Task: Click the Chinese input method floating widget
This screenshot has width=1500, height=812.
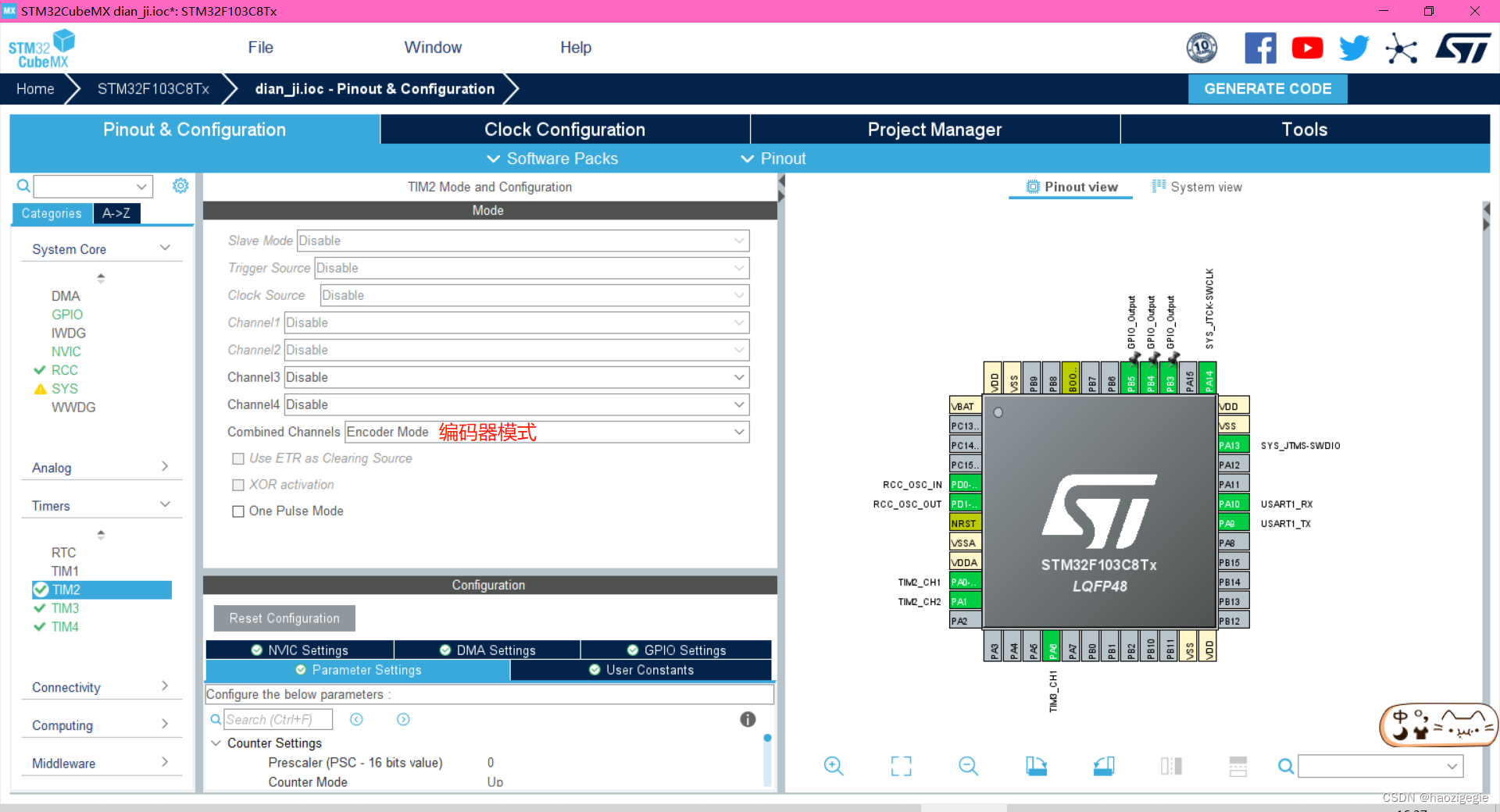Action: 1438,725
